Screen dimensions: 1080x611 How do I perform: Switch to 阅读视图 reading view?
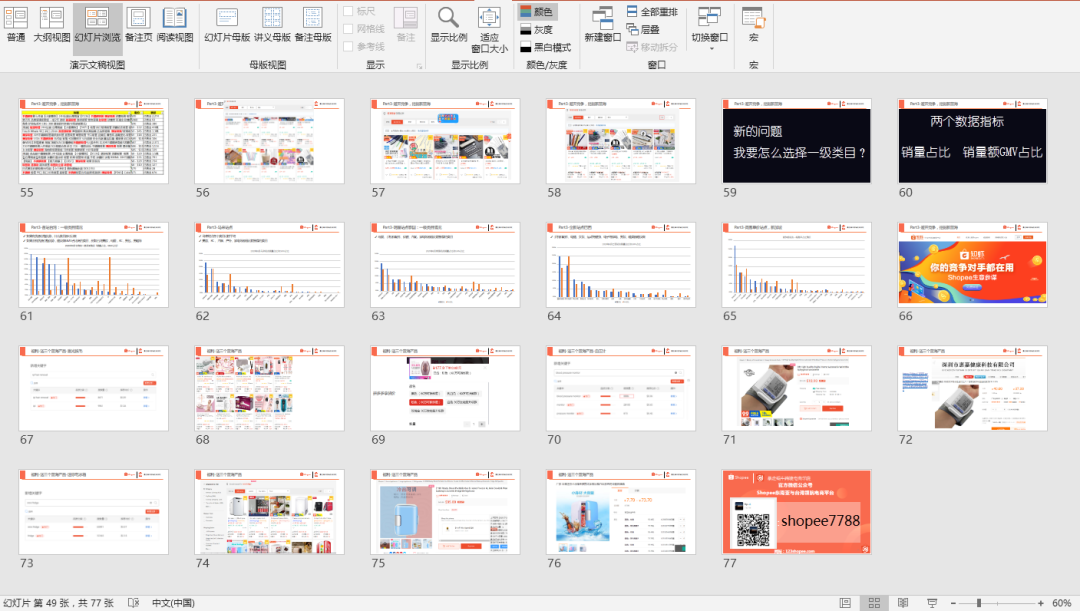point(175,25)
